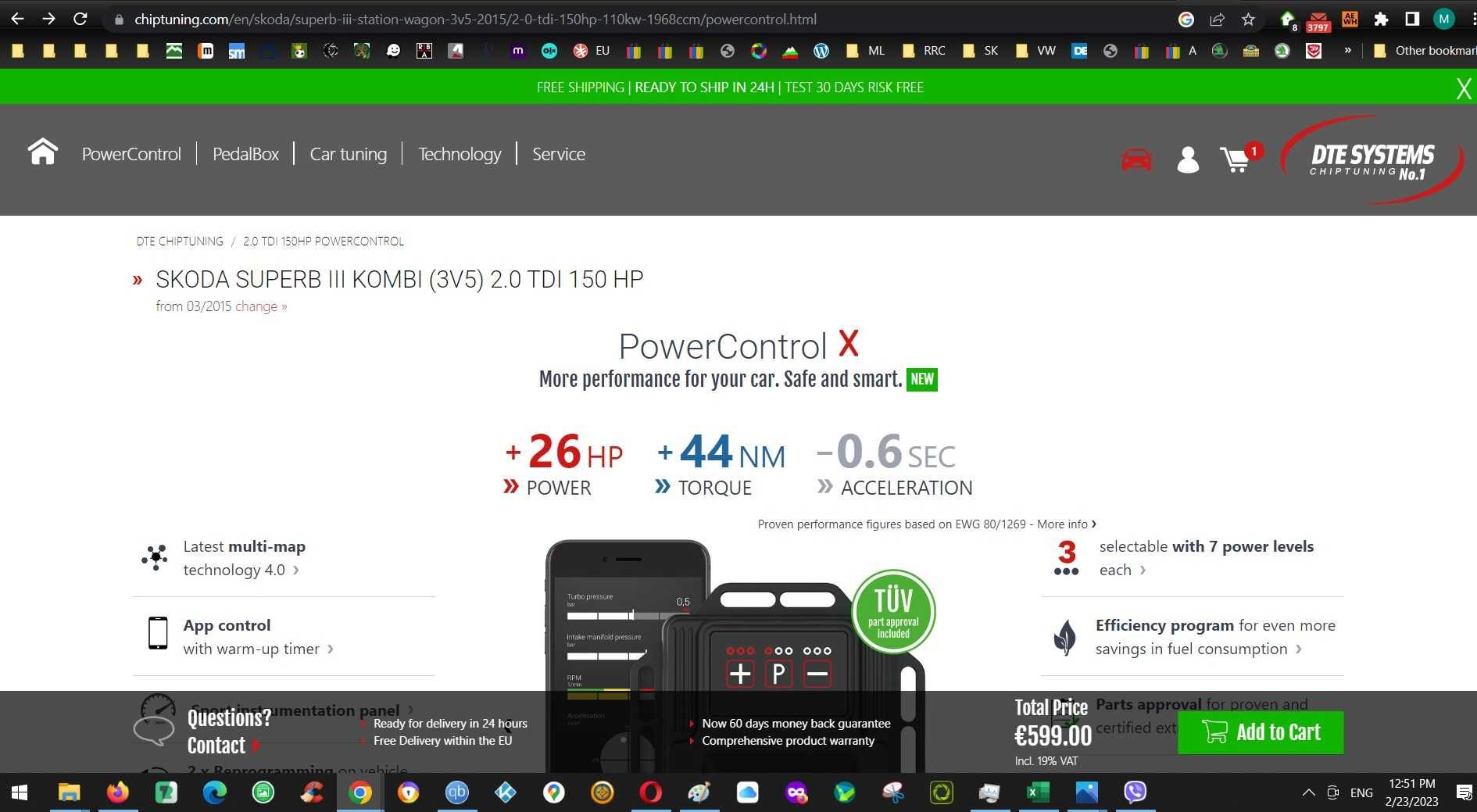
Task: Expand Latest multi-map technology 4.0
Action: click(x=244, y=558)
